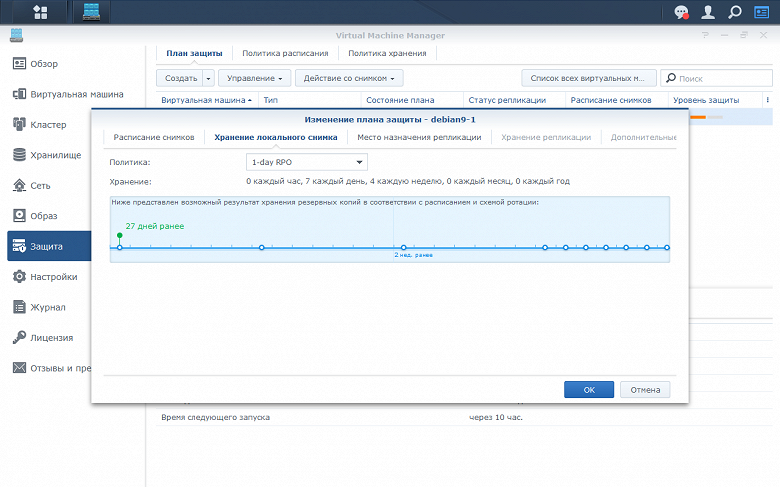
Task: Click the Отмена button
Action: click(x=645, y=390)
